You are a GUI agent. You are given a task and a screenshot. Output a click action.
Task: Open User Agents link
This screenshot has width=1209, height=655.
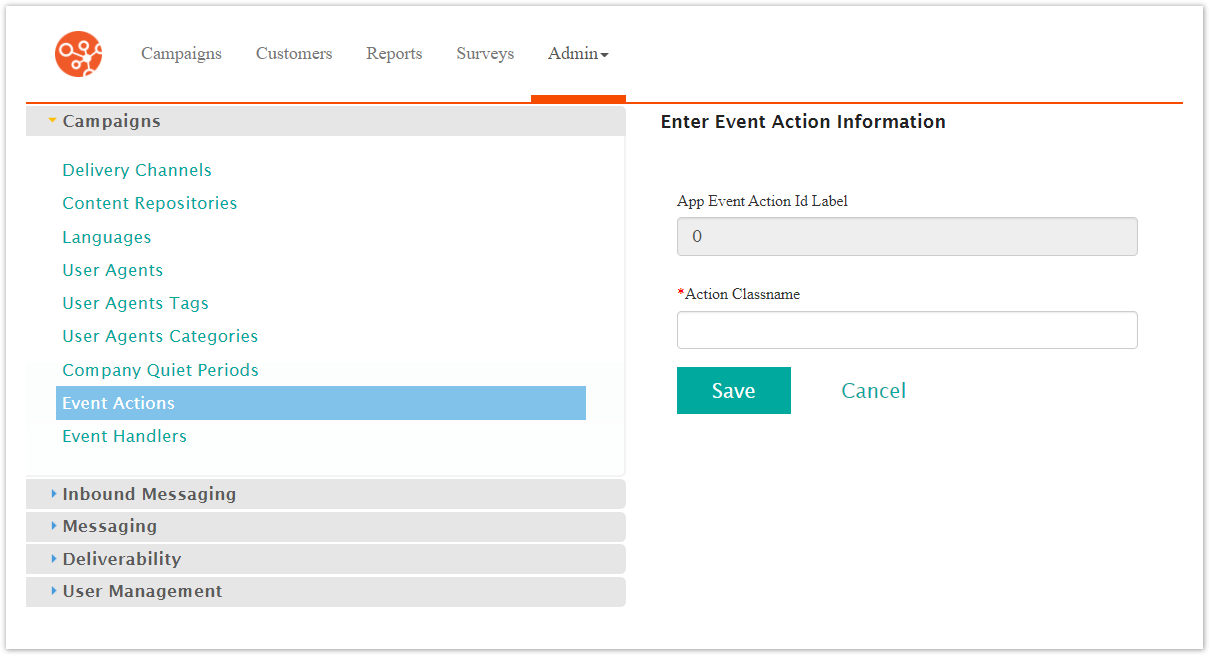(113, 270)
